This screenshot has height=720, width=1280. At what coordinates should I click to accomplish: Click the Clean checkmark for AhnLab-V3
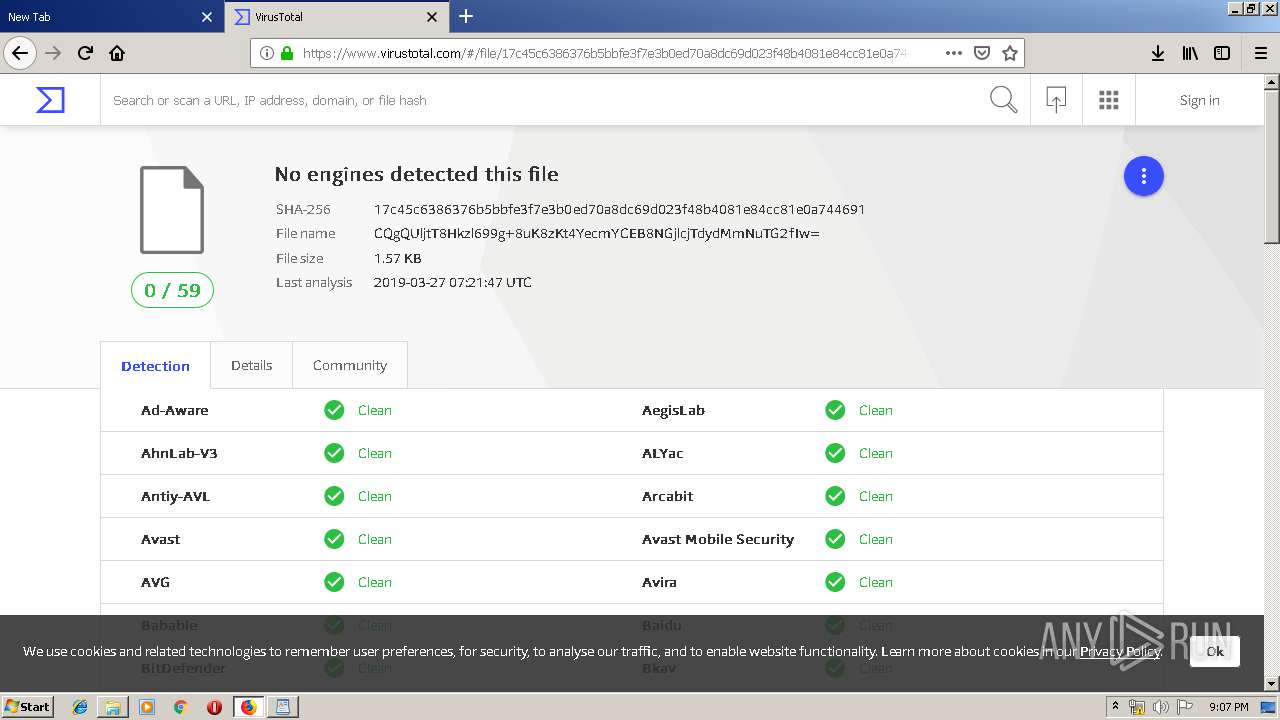click(334, 453)
